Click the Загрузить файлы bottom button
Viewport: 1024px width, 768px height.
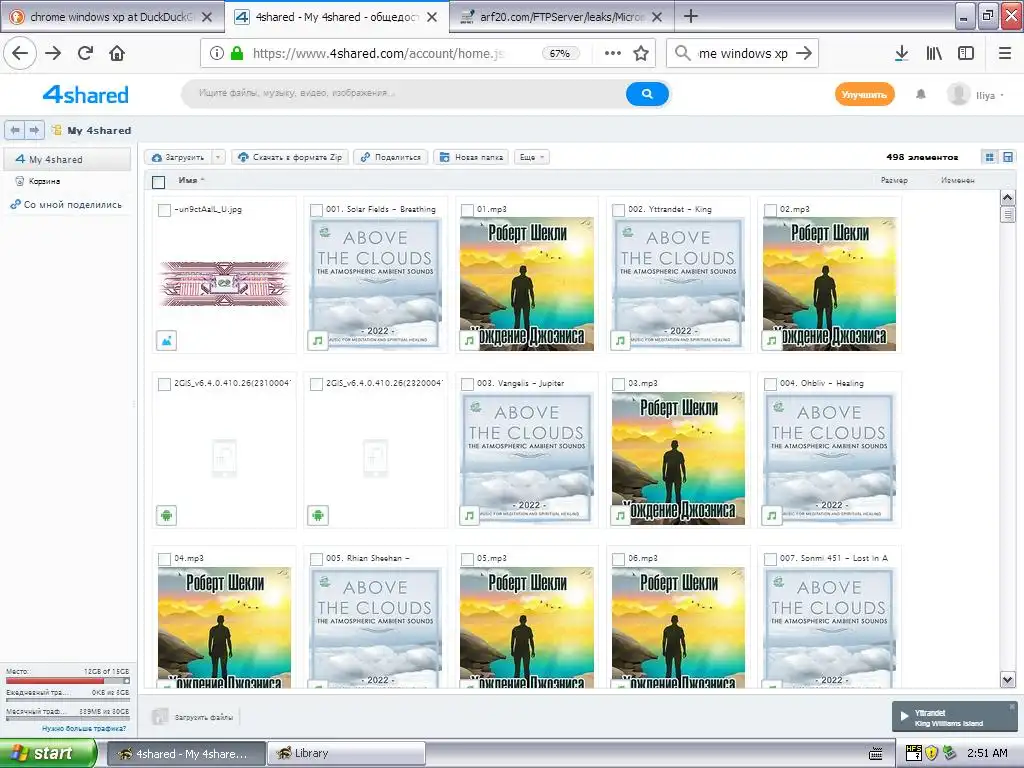195,717
